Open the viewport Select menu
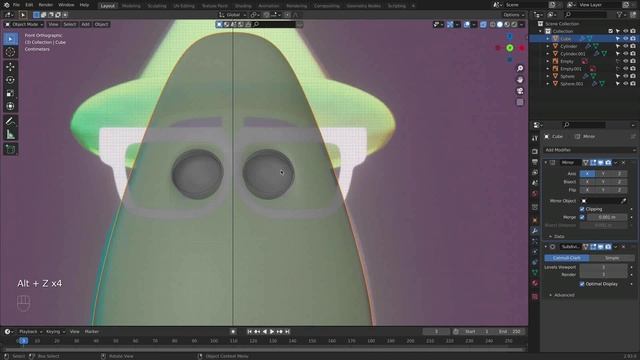Screen dimensions: 640x360 tap(70, 24)
